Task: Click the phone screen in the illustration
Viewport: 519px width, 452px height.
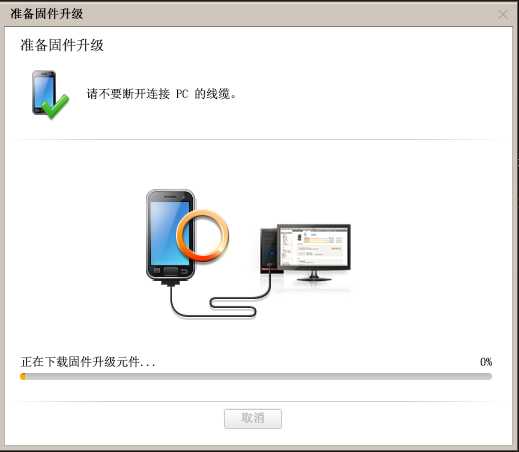Action: point(170,233)
